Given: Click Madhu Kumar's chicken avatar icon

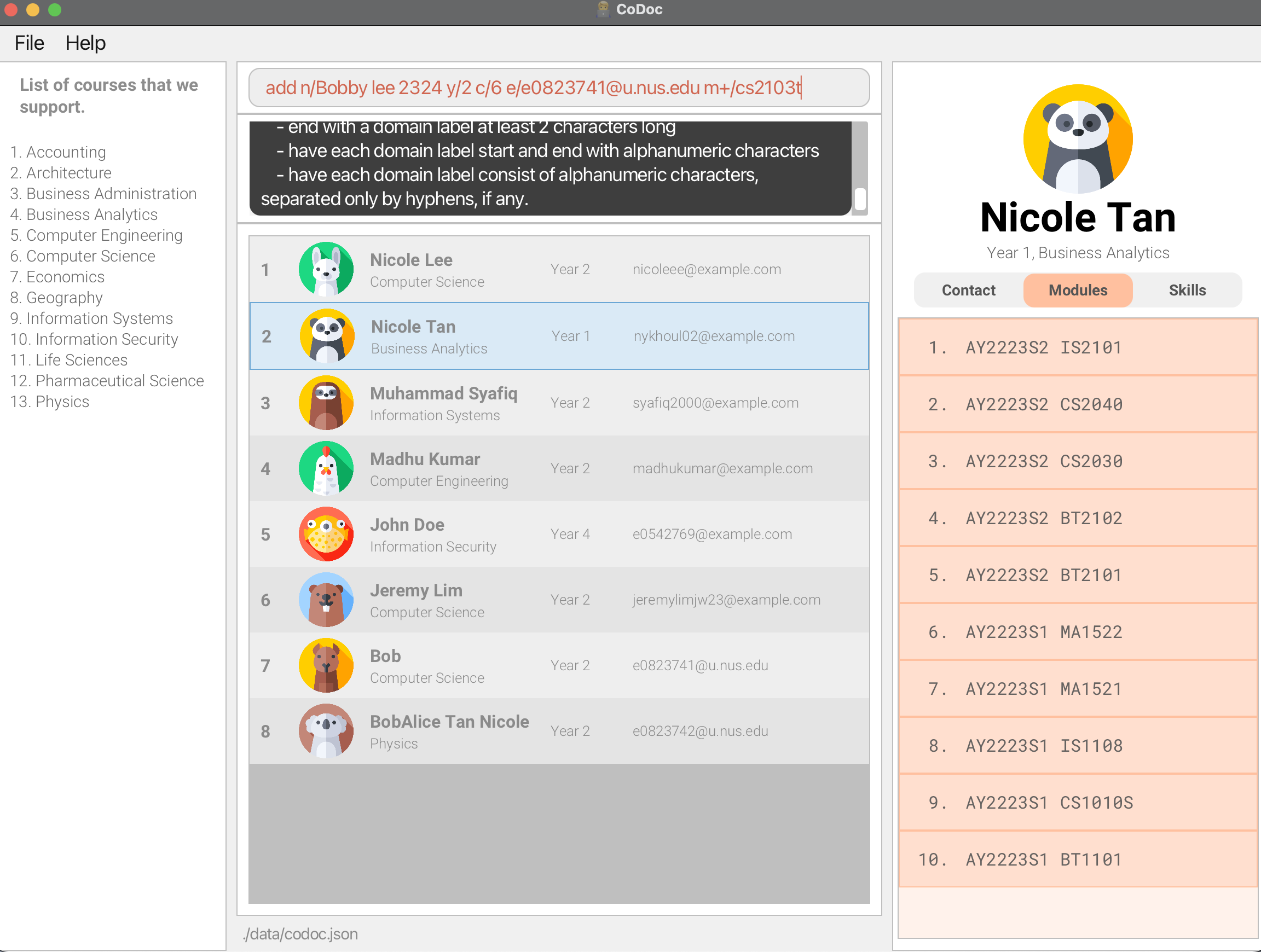Looking at the screenshot, I should pos(326,468).
